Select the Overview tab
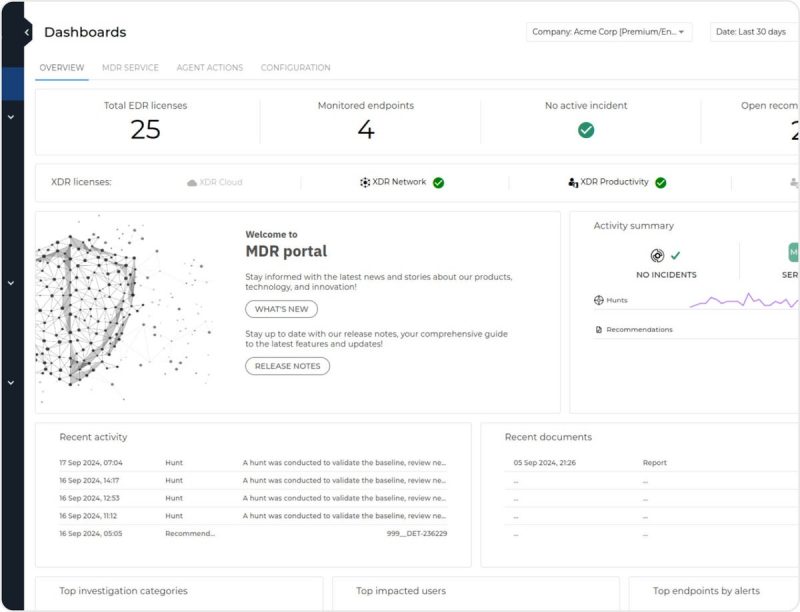This screenshot has width=800, height=612. coord(62,68)
